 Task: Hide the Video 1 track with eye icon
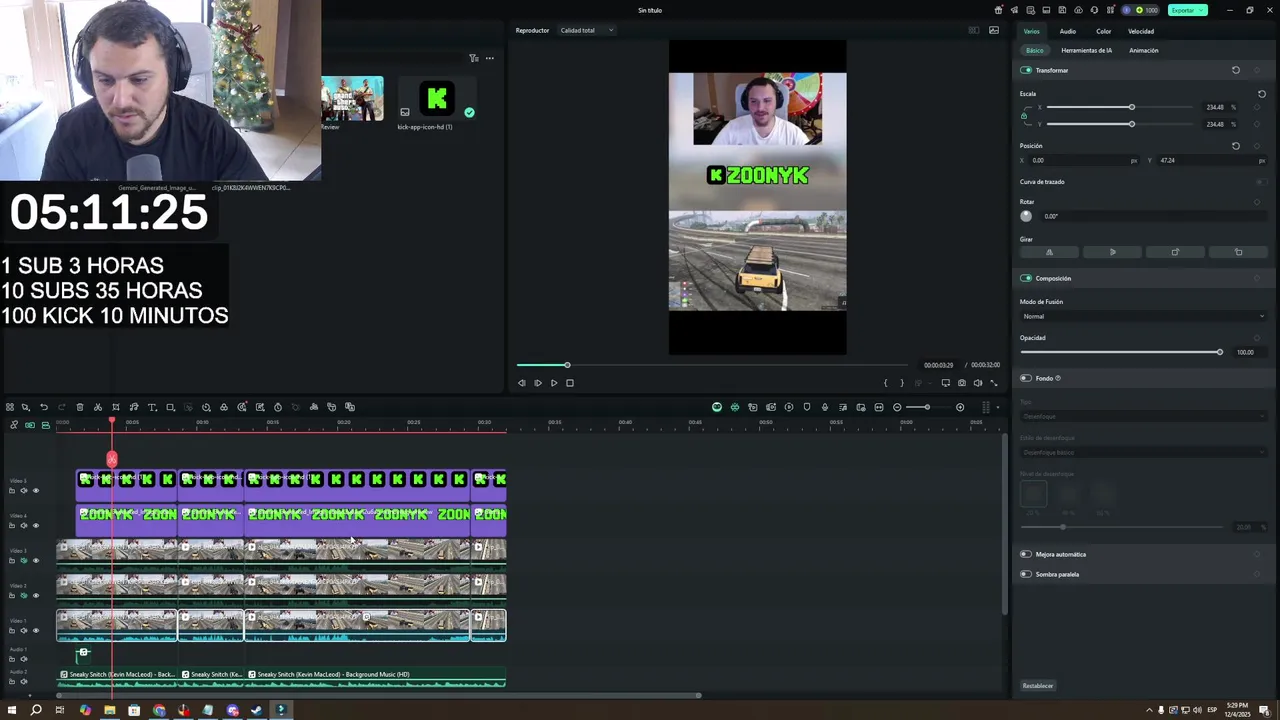(36, 631)
